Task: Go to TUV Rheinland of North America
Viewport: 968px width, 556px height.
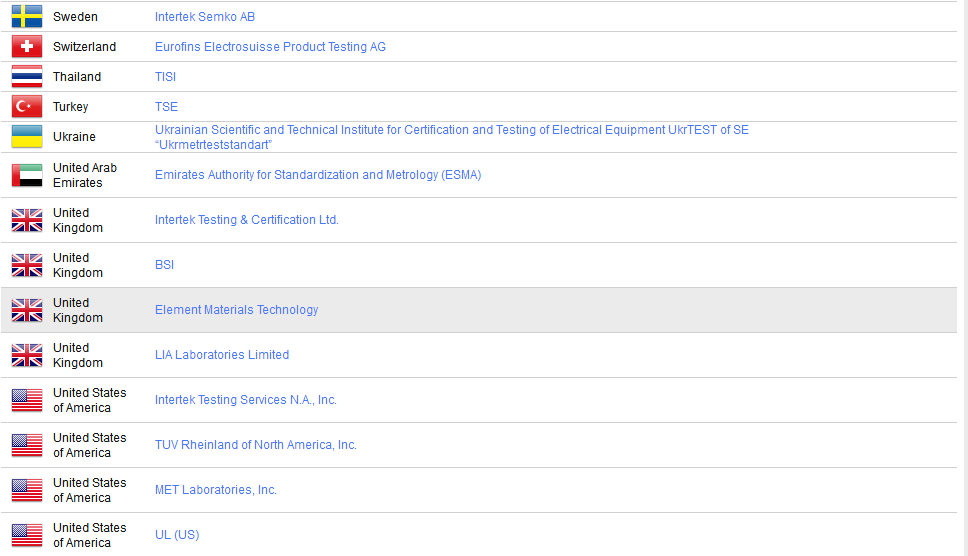Action: [255, 445]
